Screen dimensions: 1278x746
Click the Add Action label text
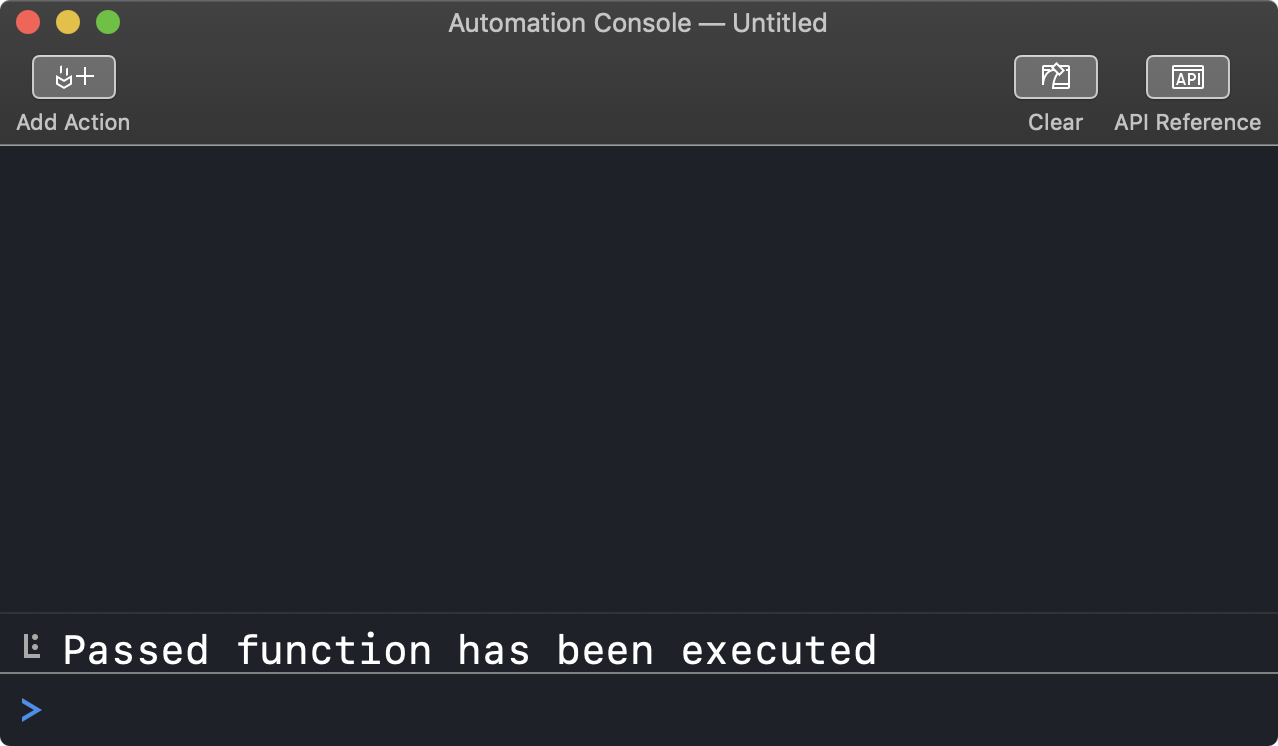72,122
